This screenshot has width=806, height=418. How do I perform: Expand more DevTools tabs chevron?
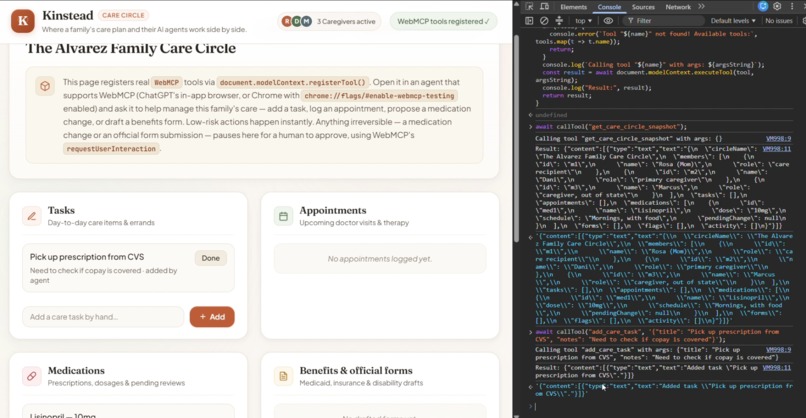[702, 7]
